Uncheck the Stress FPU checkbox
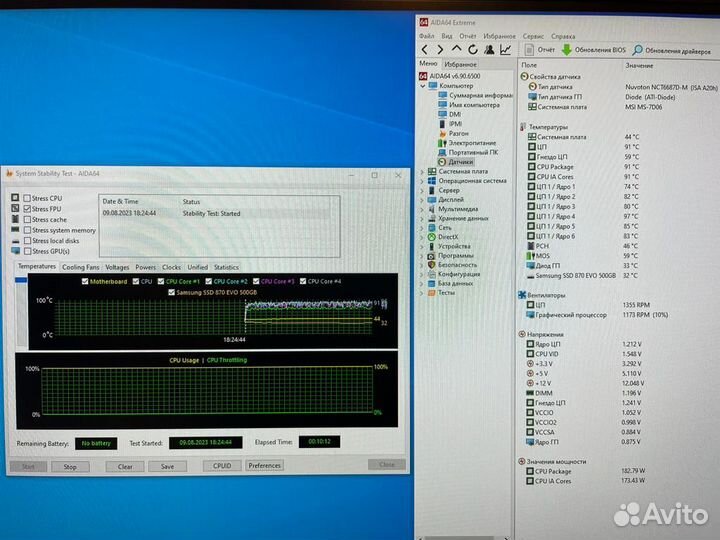This screenshot has width=720, height=540. pyautogui.click(x=27, y=209)
